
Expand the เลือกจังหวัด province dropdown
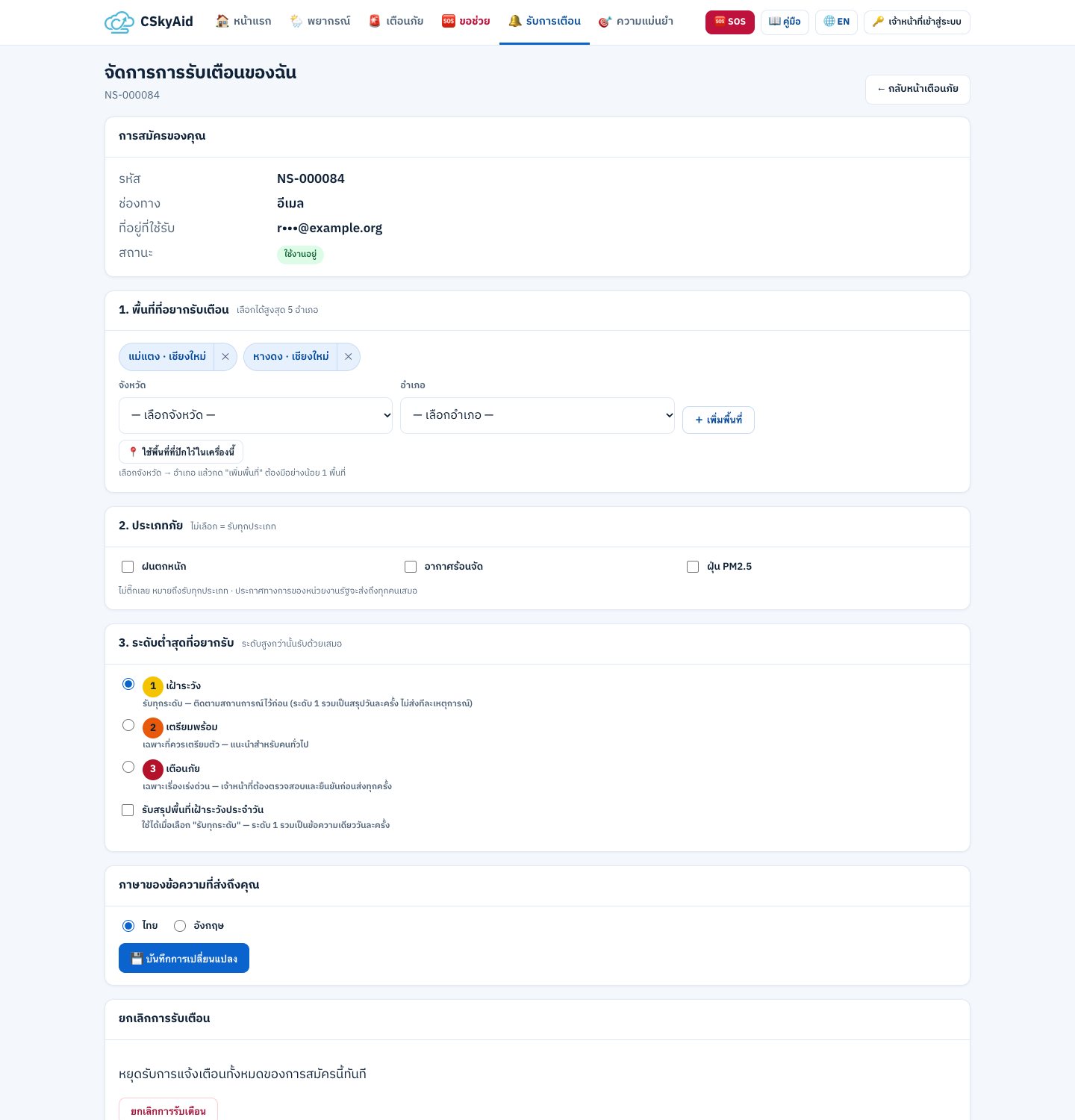[x=256, y=415]
